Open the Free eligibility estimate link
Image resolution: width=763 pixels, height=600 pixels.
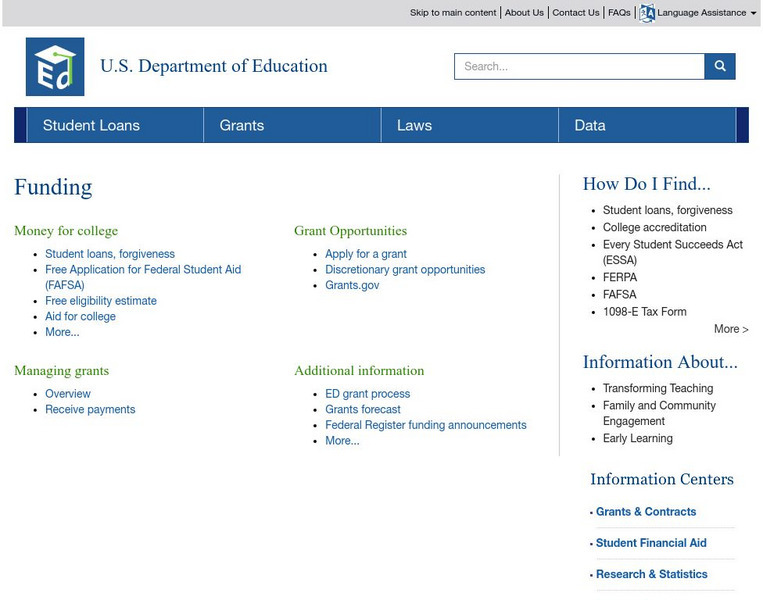point(101,301)
